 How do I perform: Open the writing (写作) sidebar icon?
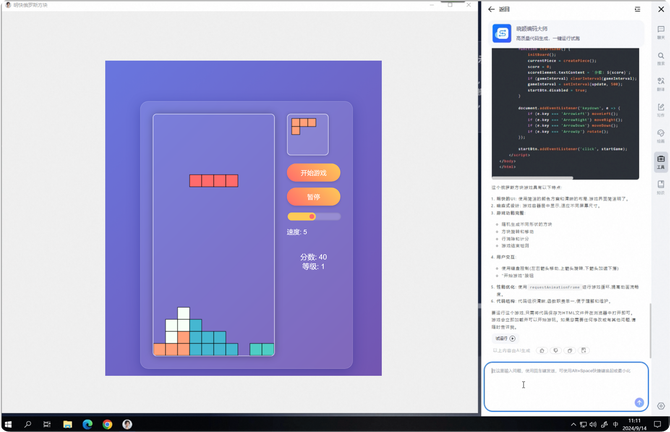click(x=661, y=110)
